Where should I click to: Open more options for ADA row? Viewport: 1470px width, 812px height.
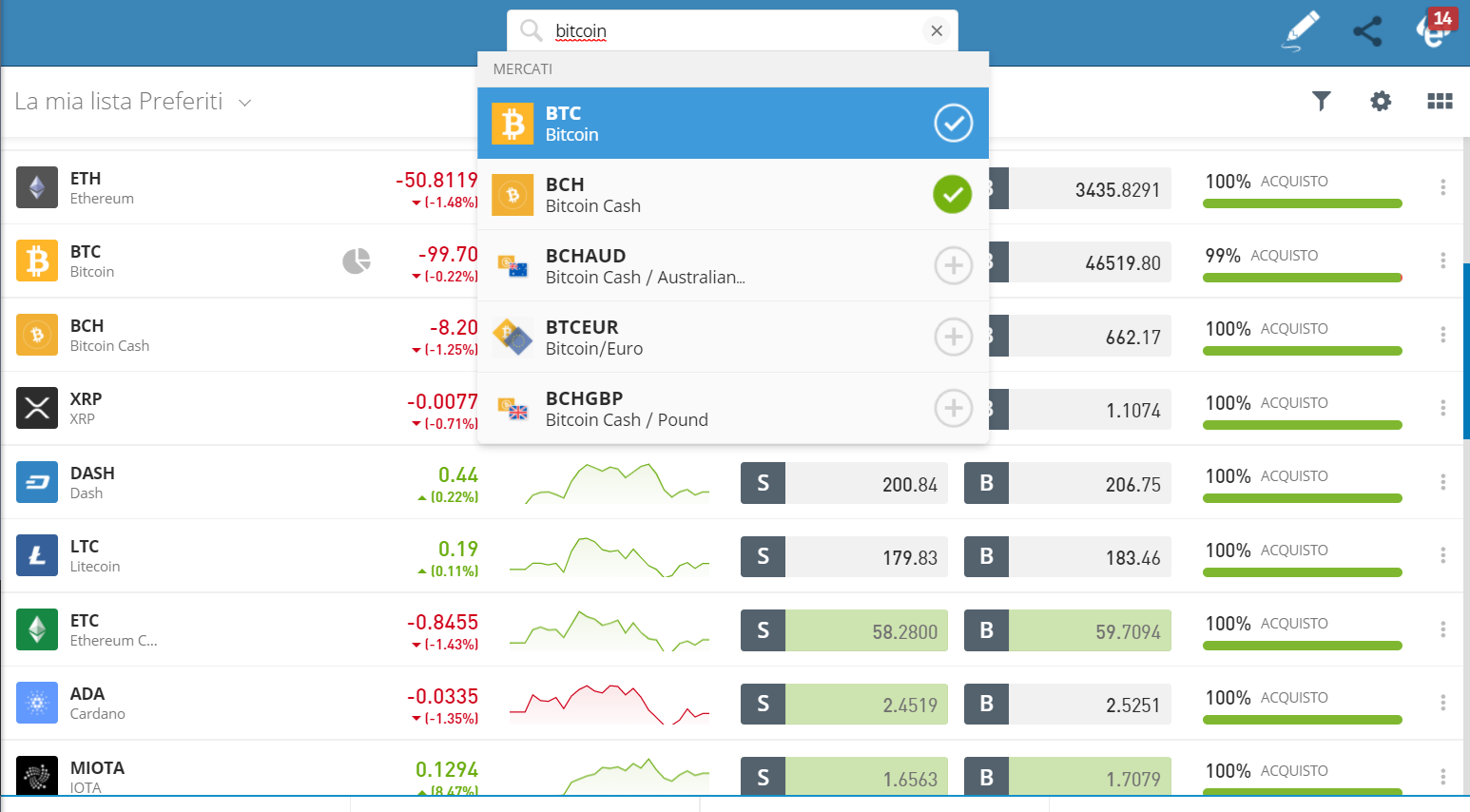pyautogui.click(x=1442, y=703)
